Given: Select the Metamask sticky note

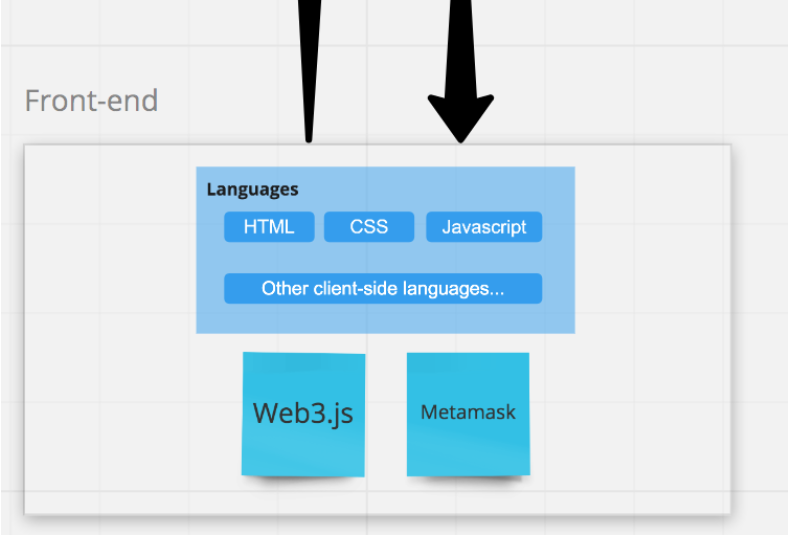Looking at the screenshot, I should tap(468, 414).
